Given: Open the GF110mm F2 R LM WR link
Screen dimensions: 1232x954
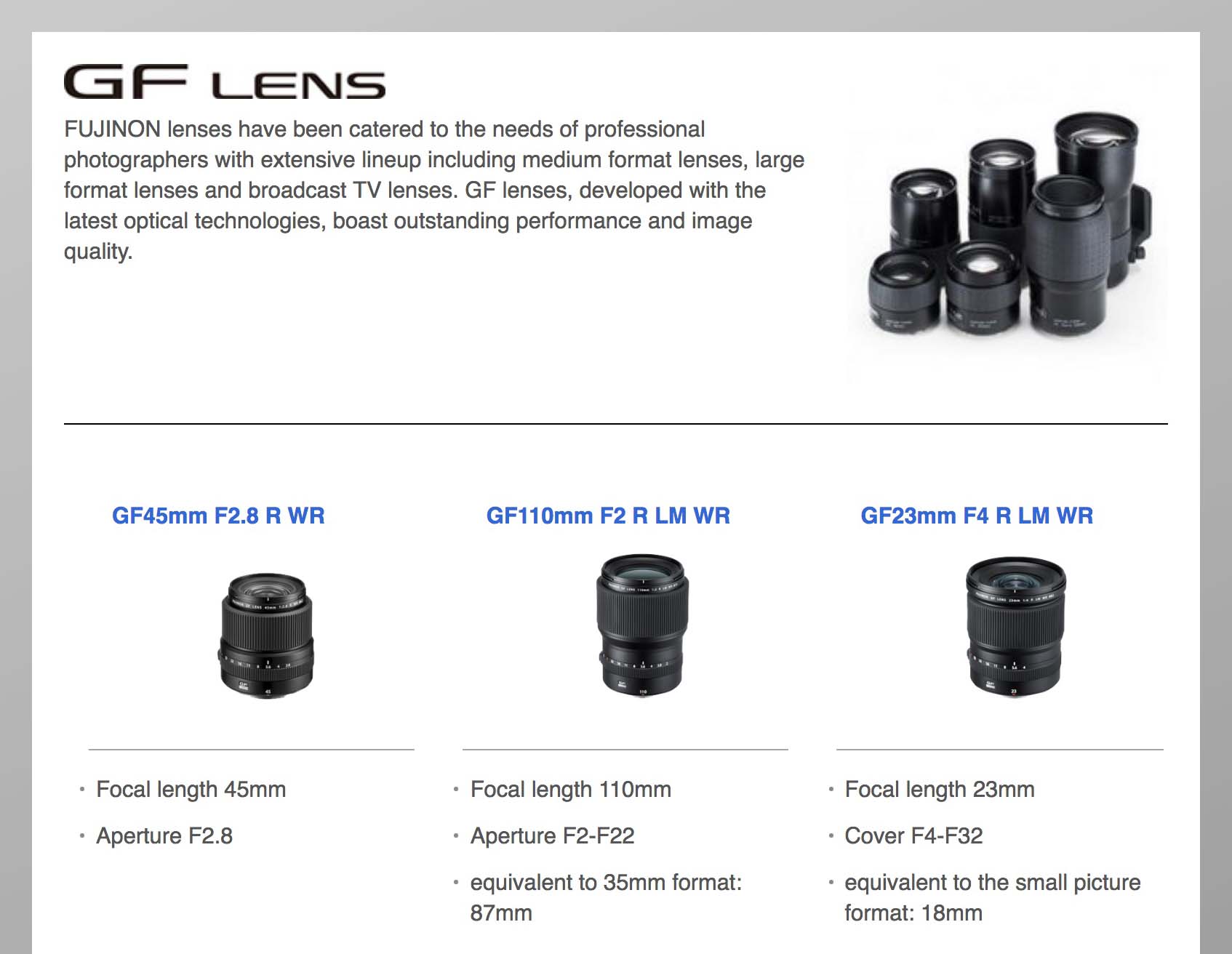Looking at the screenshot, I should [x=608, y=516].
